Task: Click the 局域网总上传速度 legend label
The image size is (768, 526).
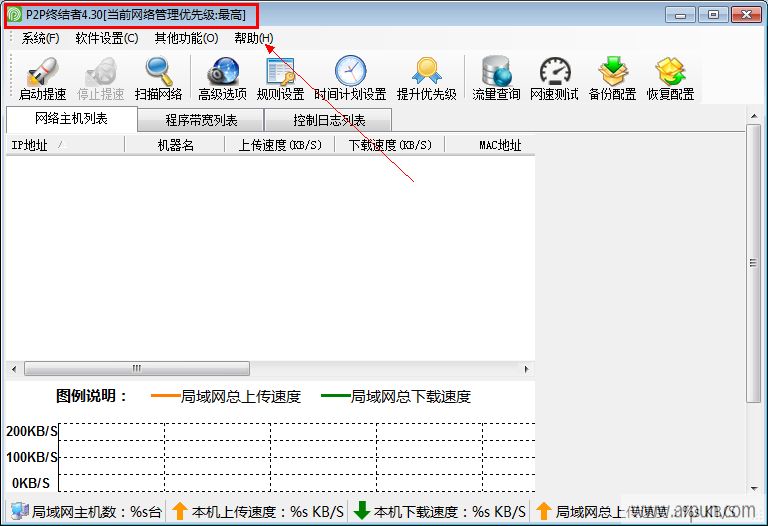Action: tap(240, 396)
